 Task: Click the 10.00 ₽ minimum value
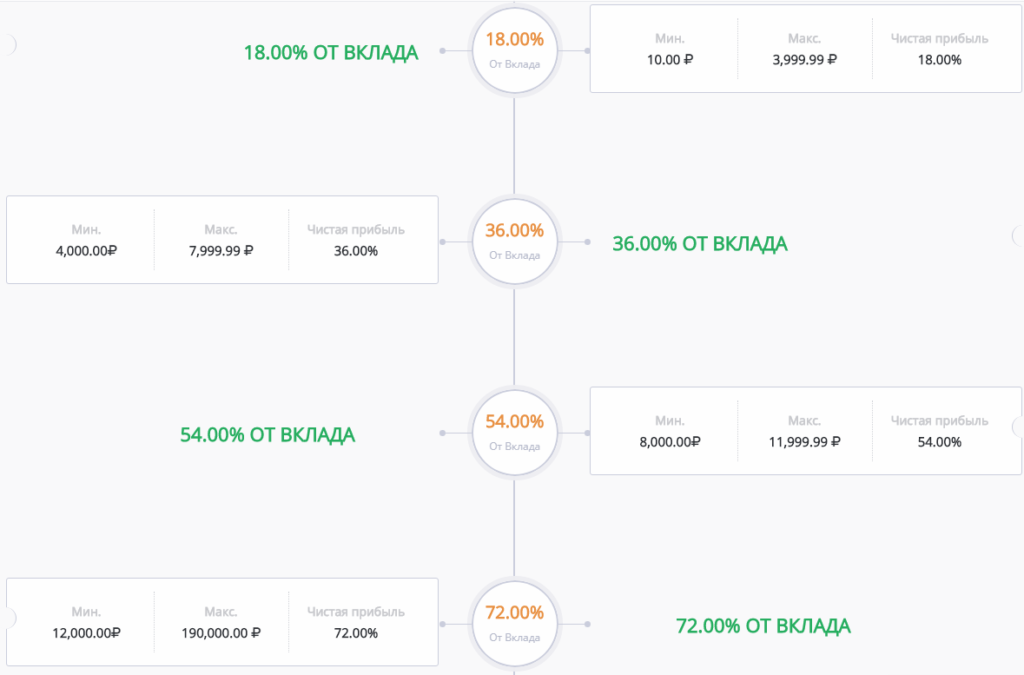coord(670,60)
